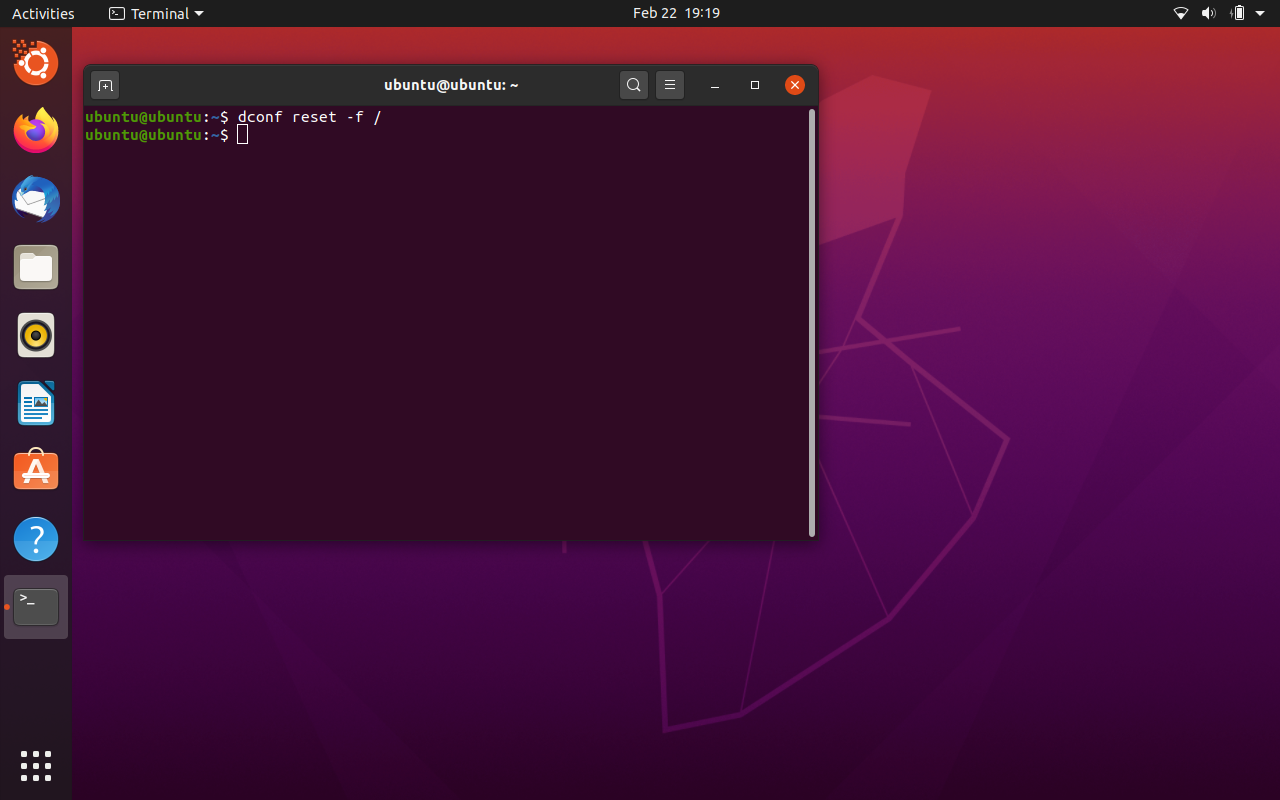Image resolution: width=1280 pixels, height=800 pixels.
Task: Show all applications grid
Action: click(36, 765)
